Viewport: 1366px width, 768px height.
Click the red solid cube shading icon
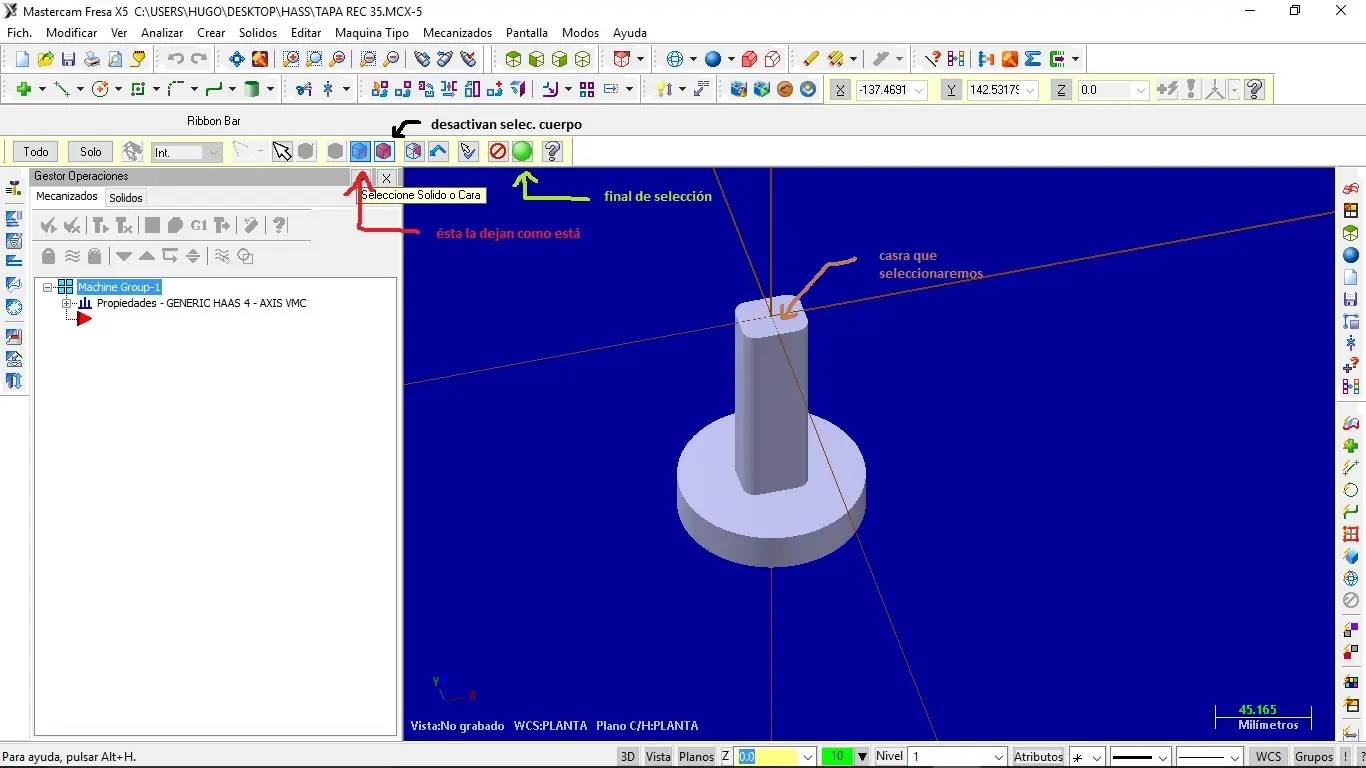[x=750, y=59]
